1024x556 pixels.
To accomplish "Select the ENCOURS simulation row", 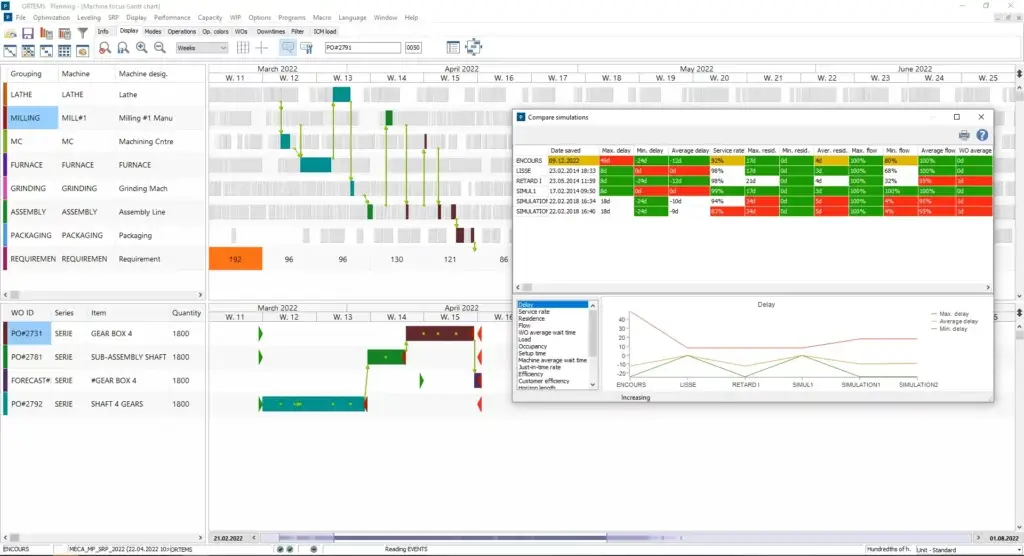I will pyautogui.click(x=530, y=160).
